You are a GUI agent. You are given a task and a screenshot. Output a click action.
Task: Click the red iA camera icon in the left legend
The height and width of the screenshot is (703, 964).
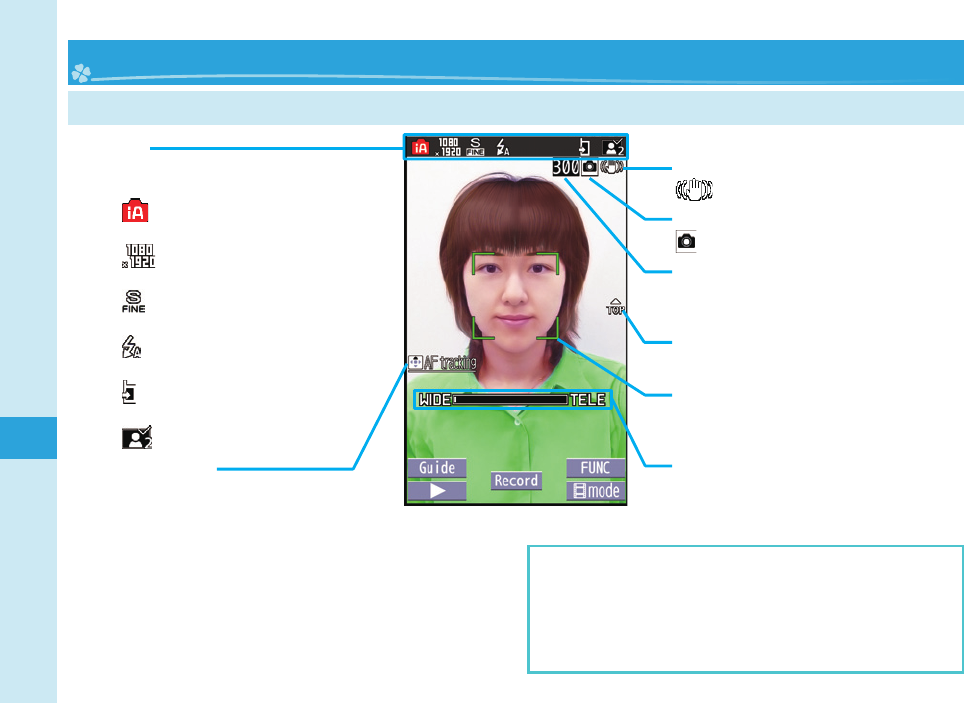coord(135,210)
